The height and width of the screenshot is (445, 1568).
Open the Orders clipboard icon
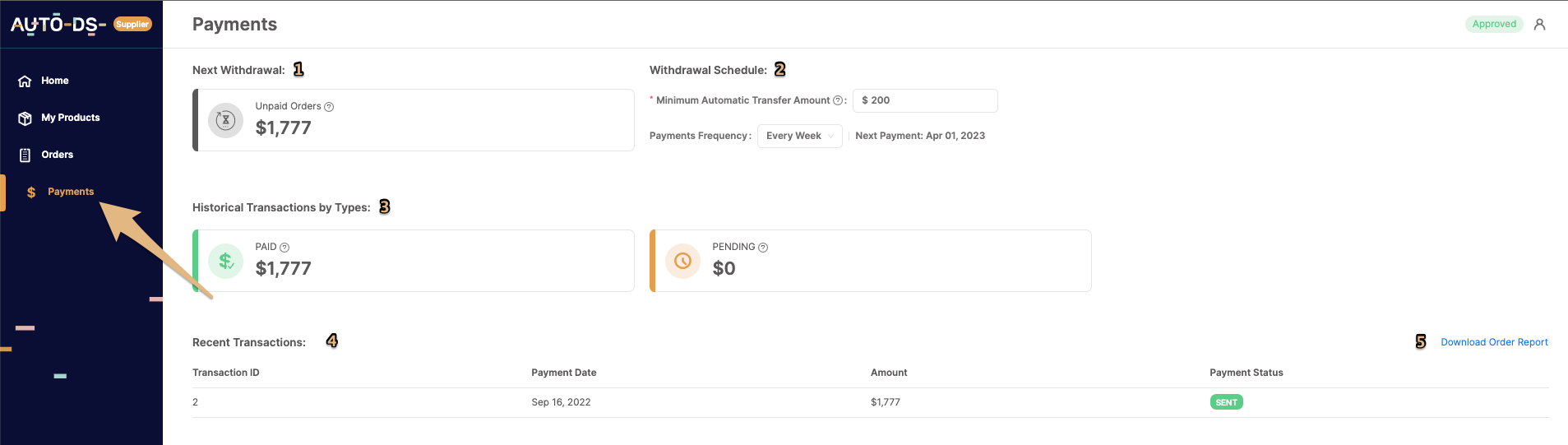[x=25, y=155]
